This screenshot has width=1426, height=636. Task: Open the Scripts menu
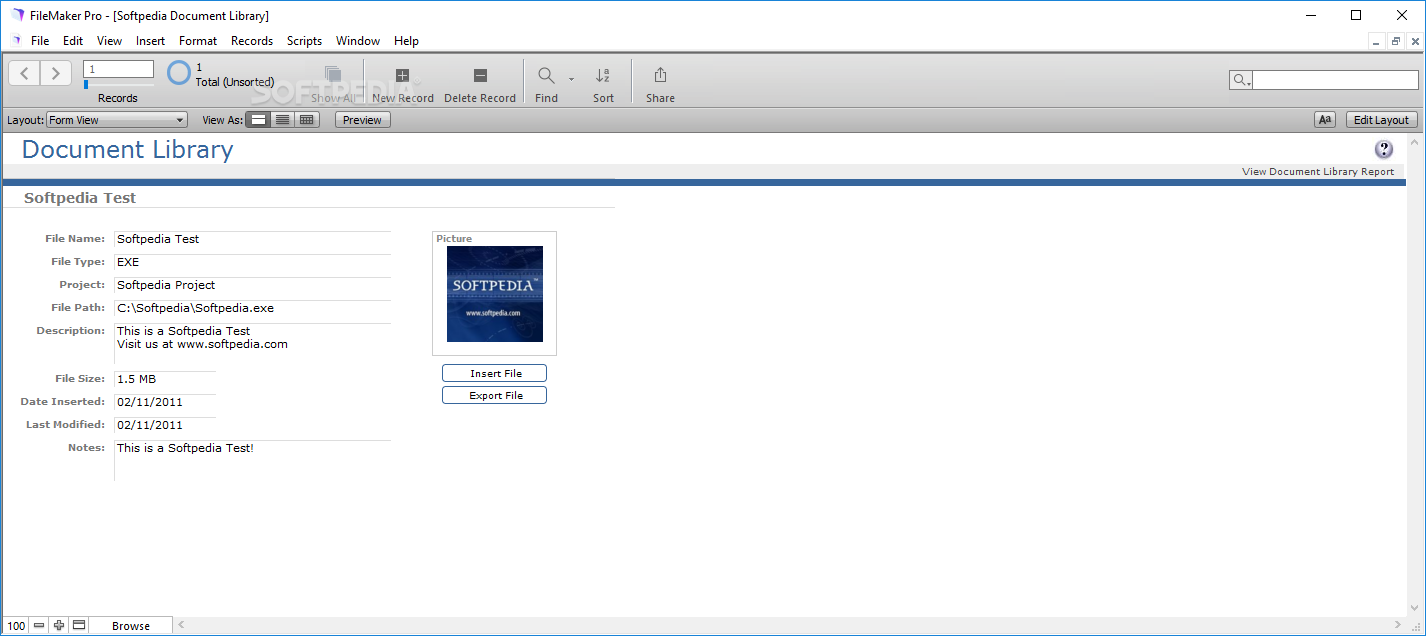click(x=304, y=41)
